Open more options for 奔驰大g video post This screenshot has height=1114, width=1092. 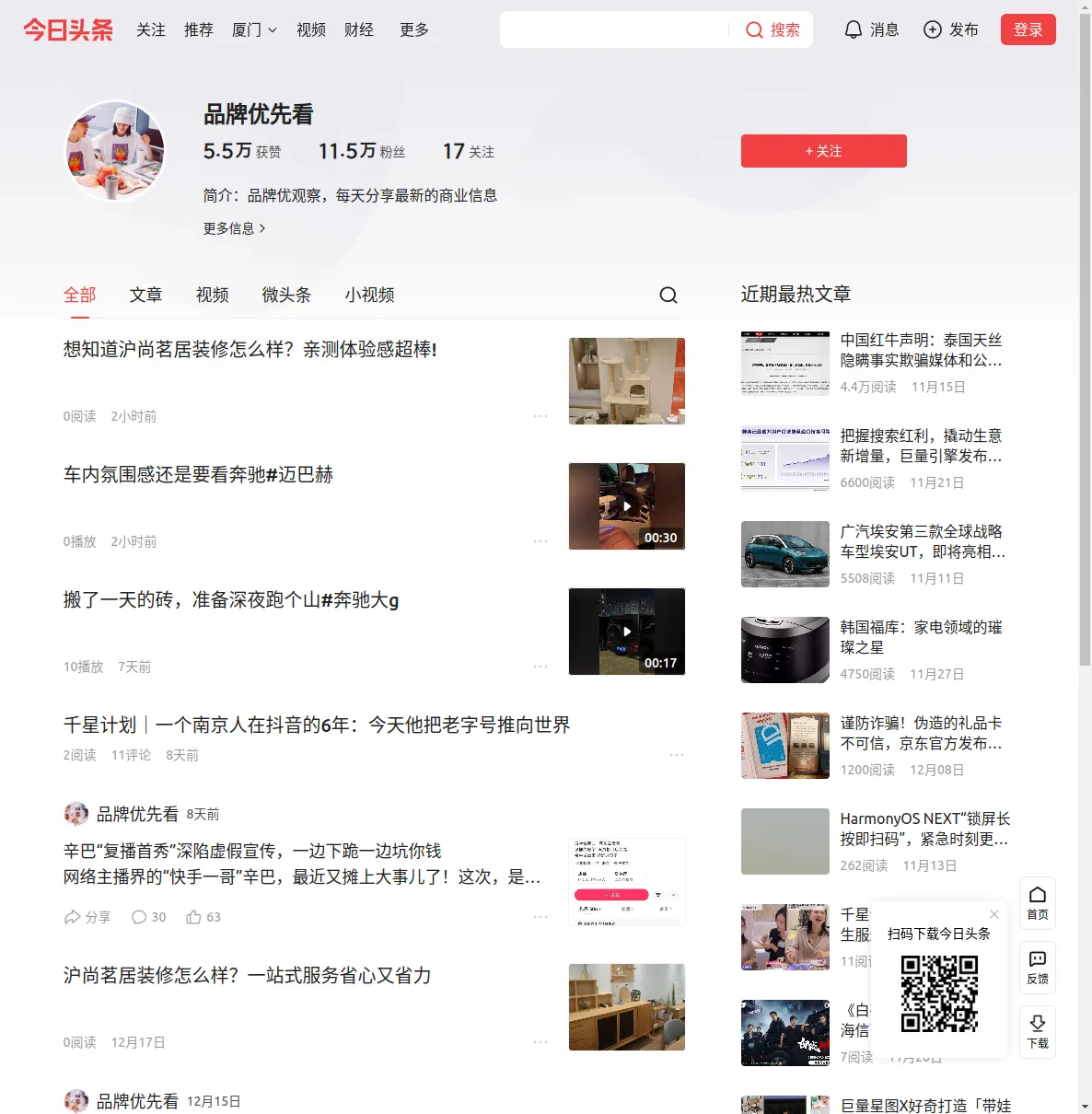pos(540,667)
